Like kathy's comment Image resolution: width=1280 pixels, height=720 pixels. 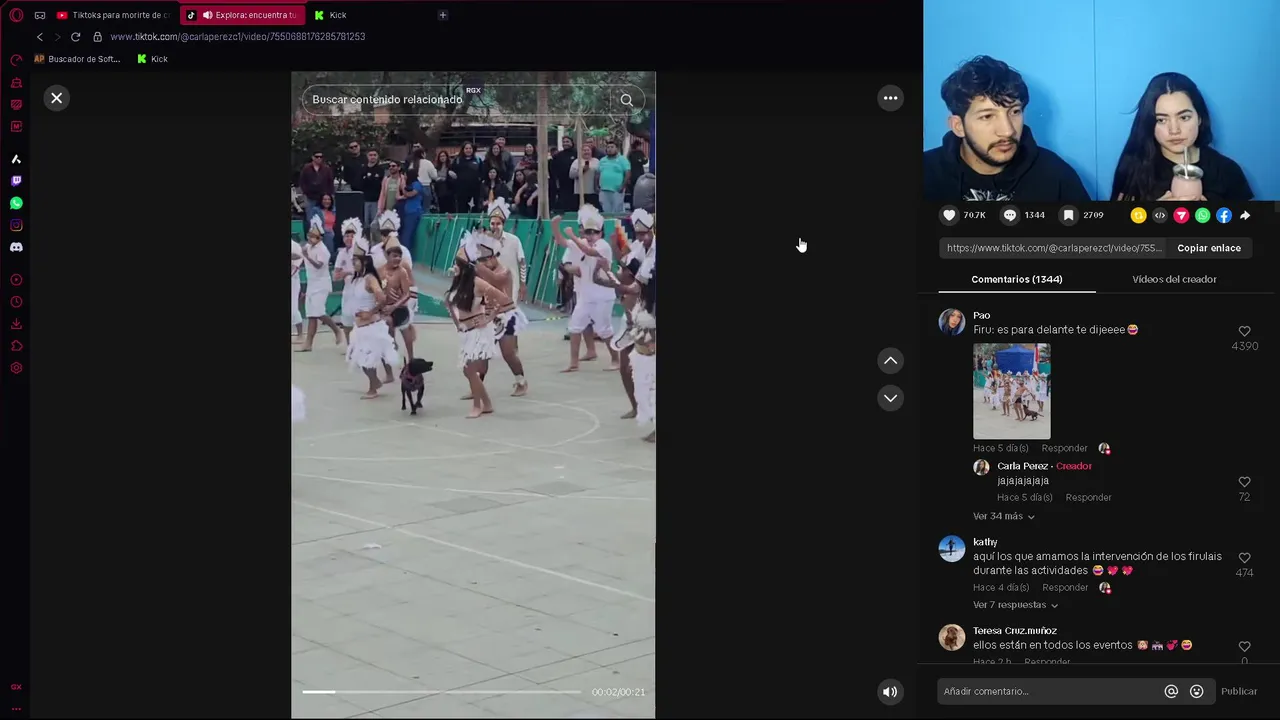coord(1244,558)
